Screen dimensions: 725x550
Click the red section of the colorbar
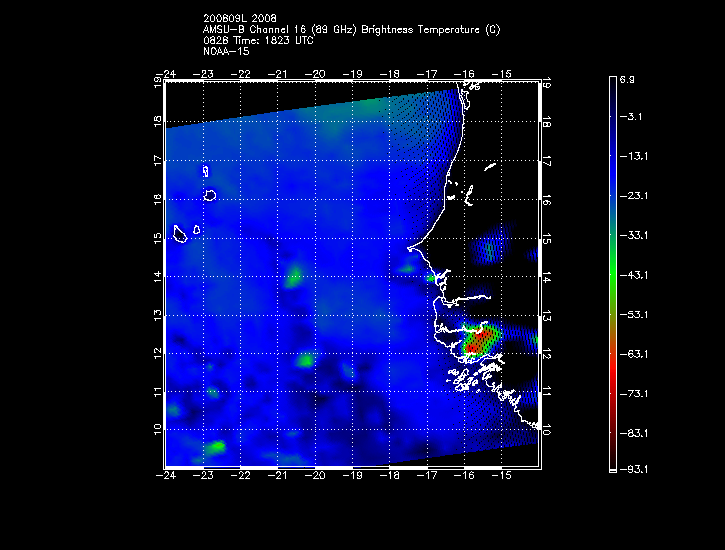pyautogui.click(x=613, y=370)
